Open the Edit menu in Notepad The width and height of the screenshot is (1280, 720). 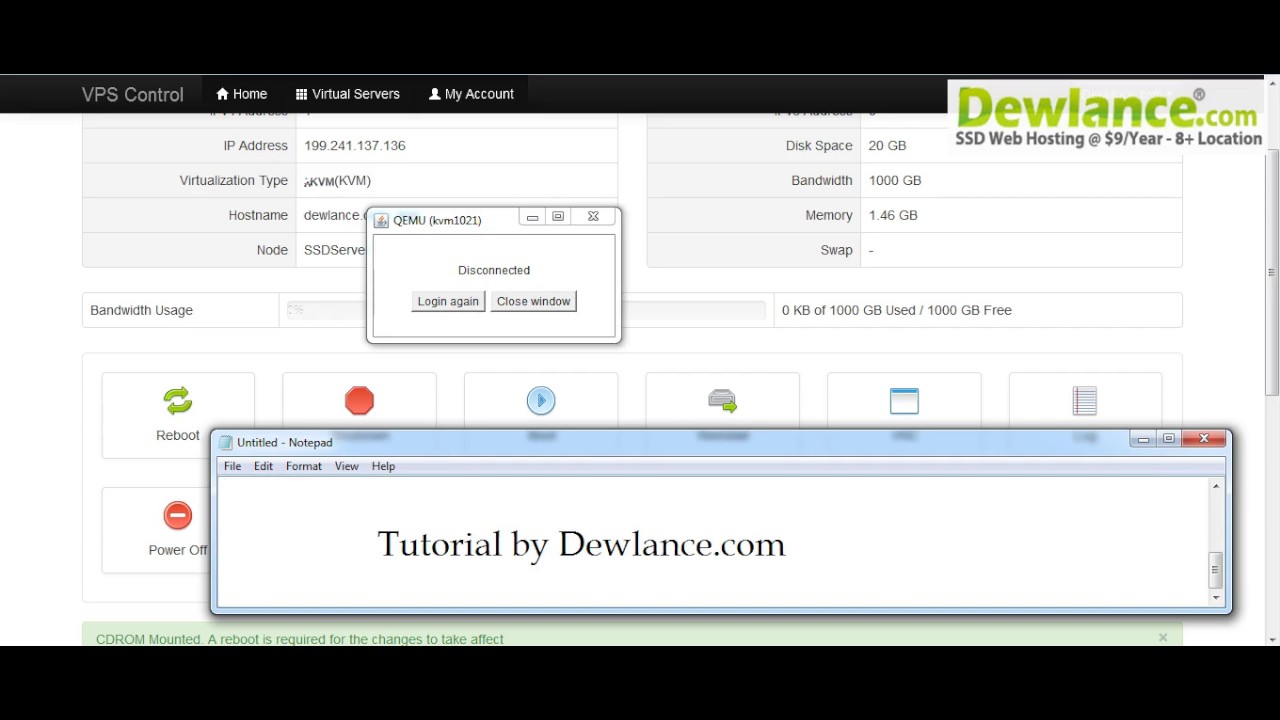pos(263,466)
